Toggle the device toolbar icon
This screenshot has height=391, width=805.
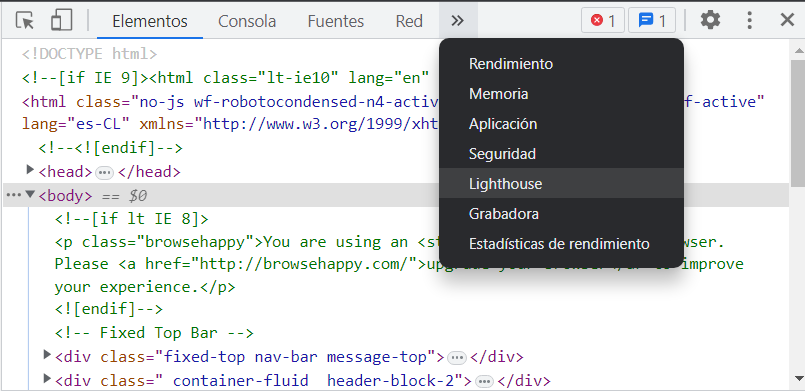pos(62,21)
